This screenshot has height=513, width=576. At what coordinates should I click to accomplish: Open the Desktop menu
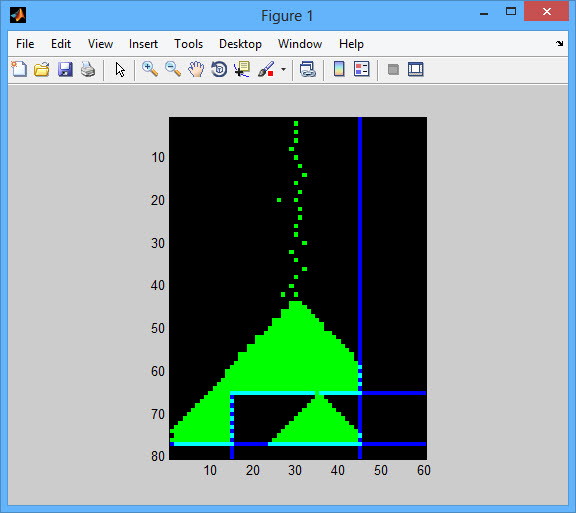pos(240,44)
